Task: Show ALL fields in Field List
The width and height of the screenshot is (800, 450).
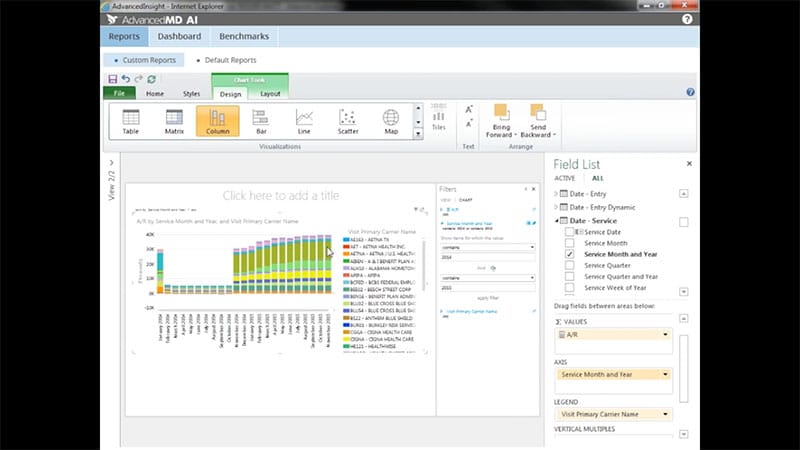Action: (x=597, y=179)
